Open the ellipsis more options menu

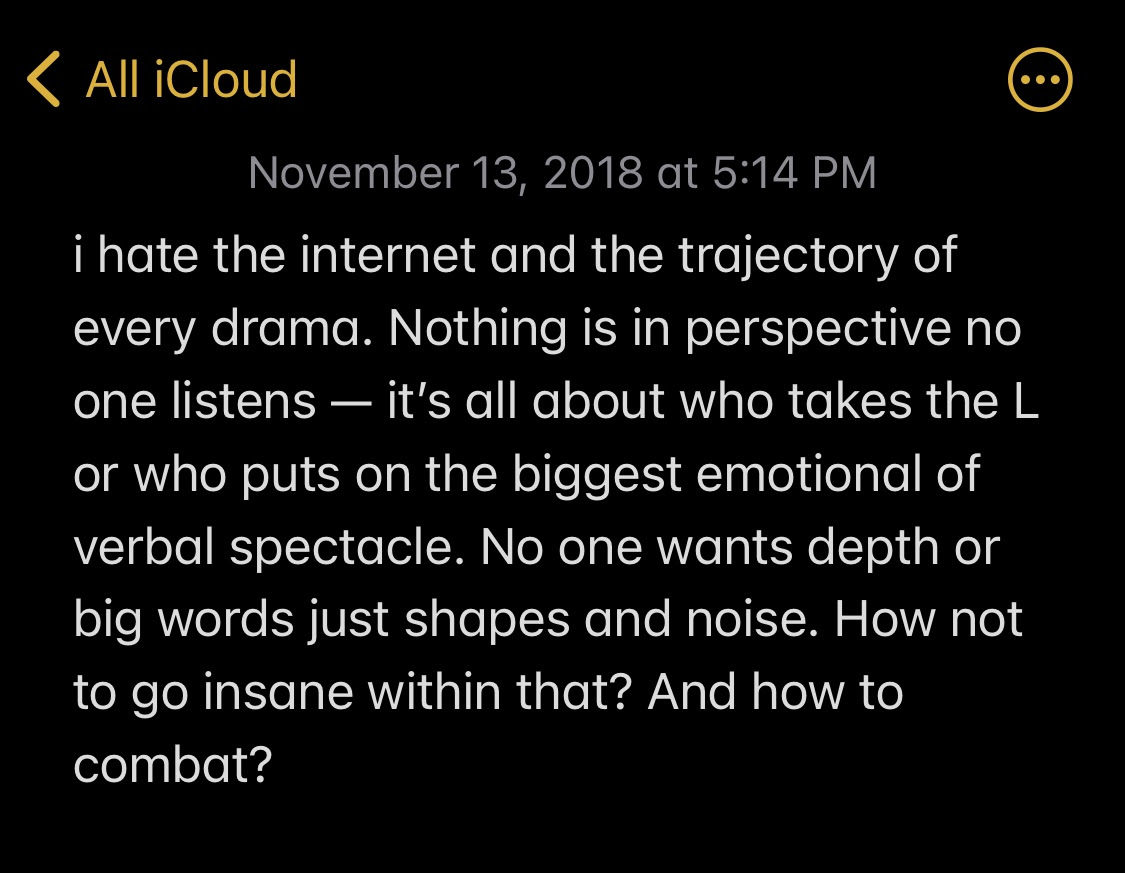pyautogui.click(x=1040, y=80)
